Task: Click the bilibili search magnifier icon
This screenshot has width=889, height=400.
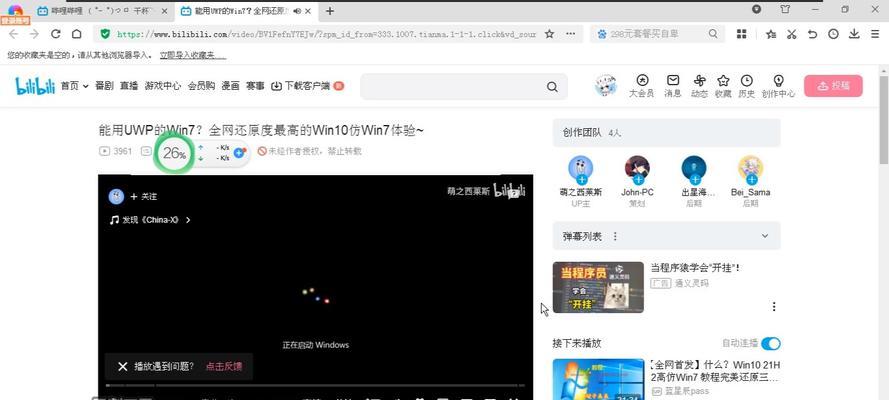Action: (x=552, y=87)
